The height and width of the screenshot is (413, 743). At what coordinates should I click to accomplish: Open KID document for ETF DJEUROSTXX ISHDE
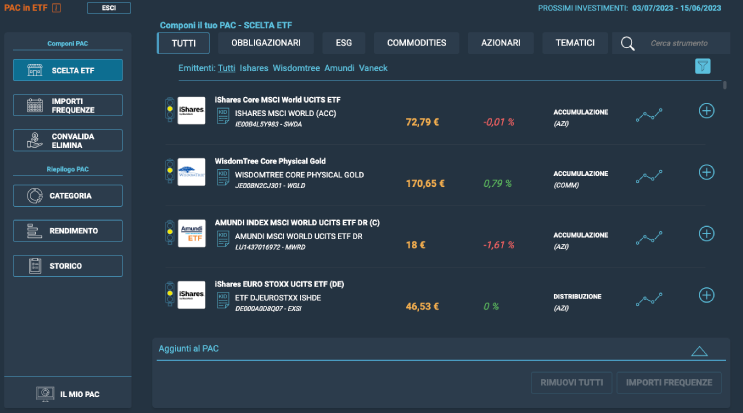point(223,300)
